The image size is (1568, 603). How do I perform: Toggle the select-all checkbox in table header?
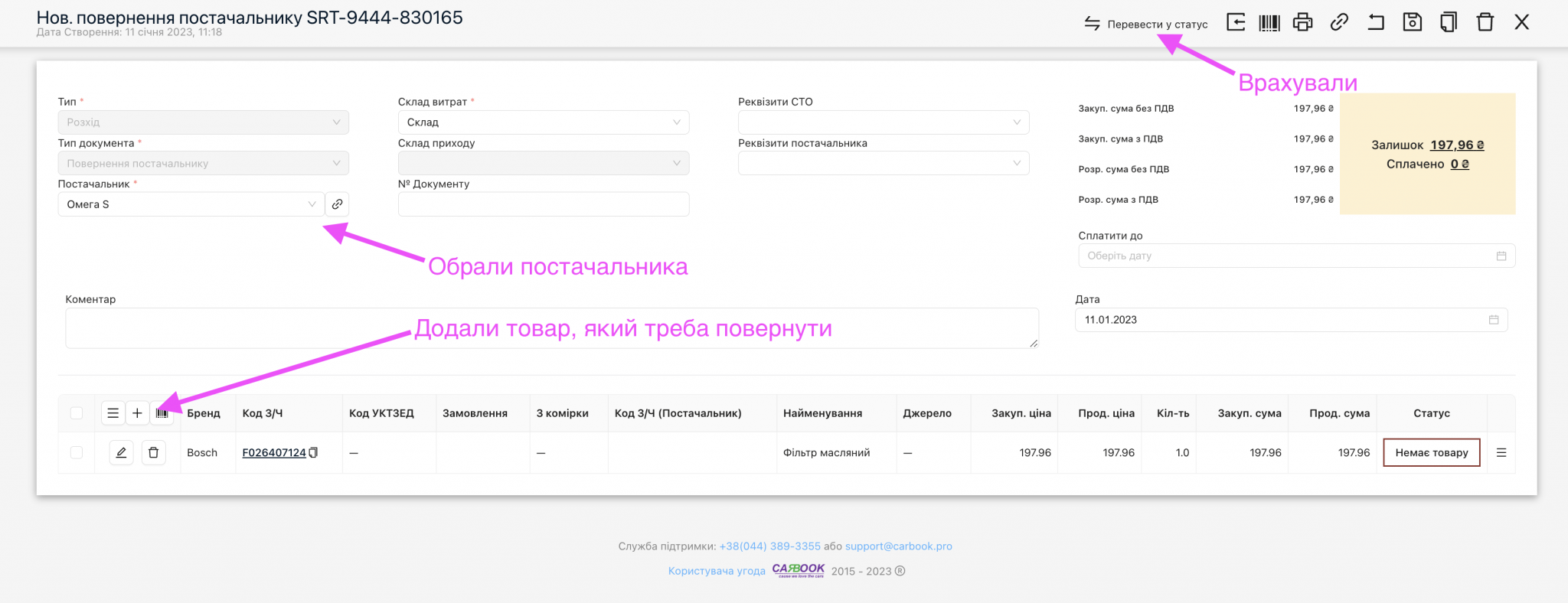point(77,413)
